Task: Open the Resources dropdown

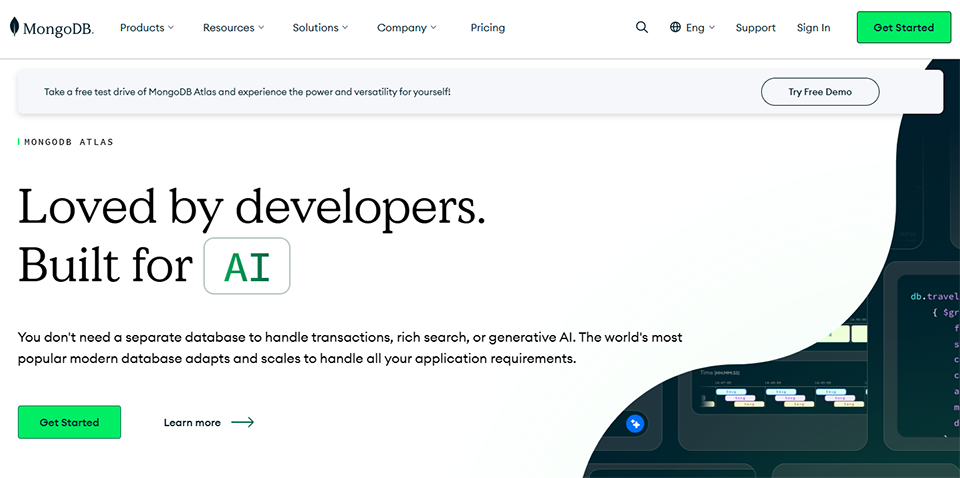Action: 233,28
